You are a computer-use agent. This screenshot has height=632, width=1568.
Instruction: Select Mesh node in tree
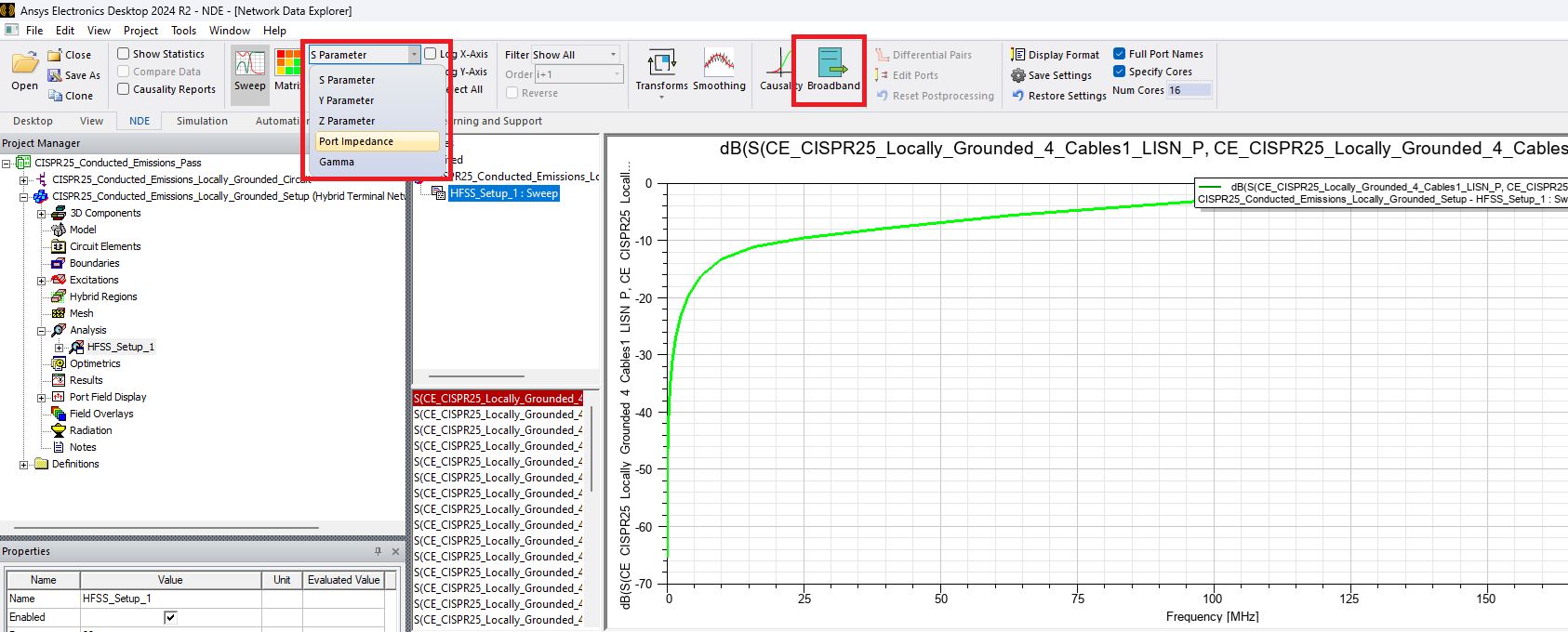[x=82, y=313]
